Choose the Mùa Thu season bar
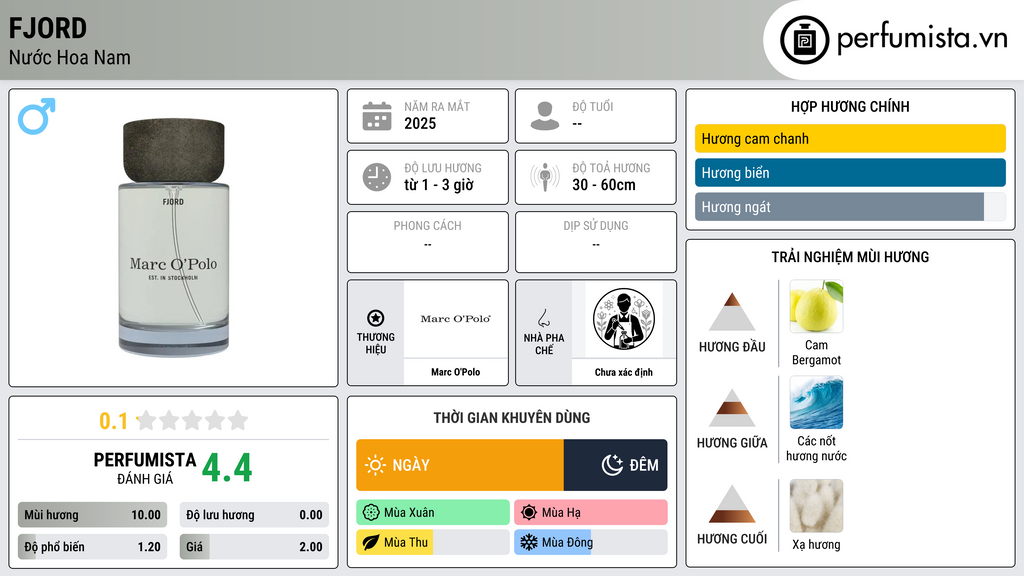 (x=433, y=542)
